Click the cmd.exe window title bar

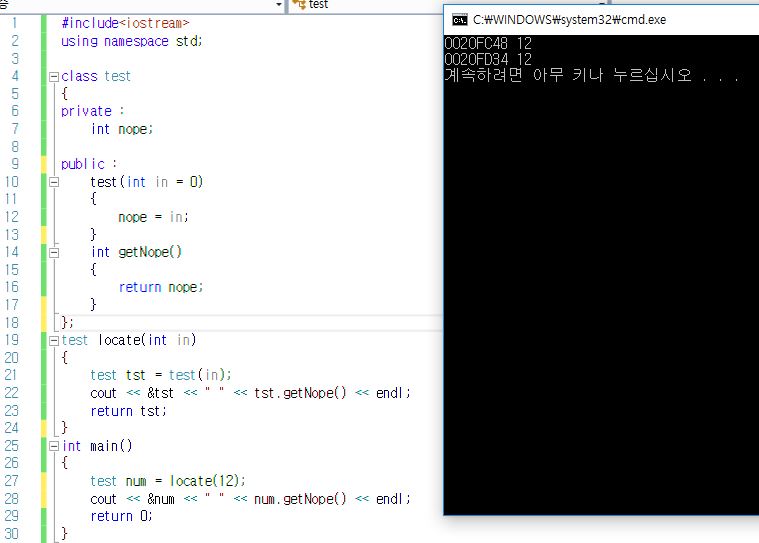point(600,19)
